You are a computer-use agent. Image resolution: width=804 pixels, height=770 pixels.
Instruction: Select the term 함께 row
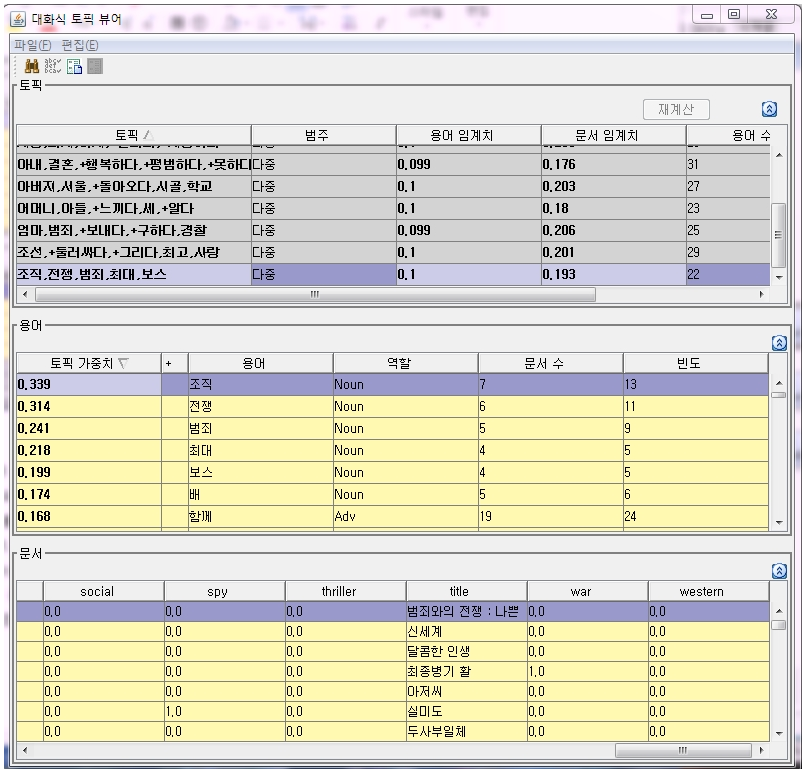392,516
